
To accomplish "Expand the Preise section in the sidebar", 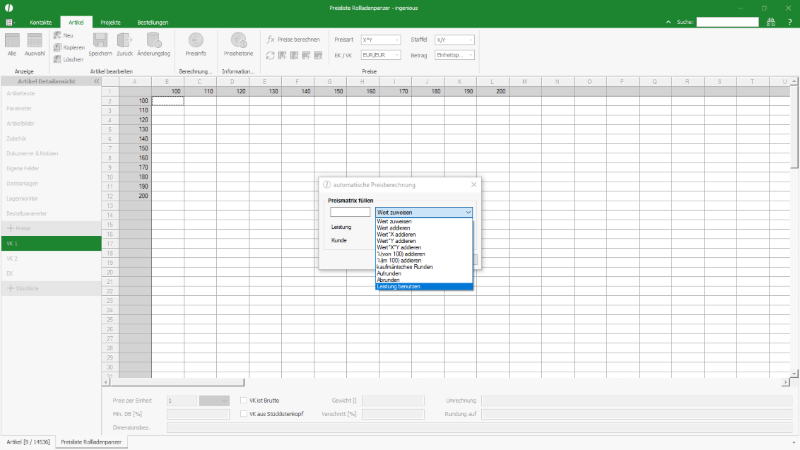I will 10,228.
